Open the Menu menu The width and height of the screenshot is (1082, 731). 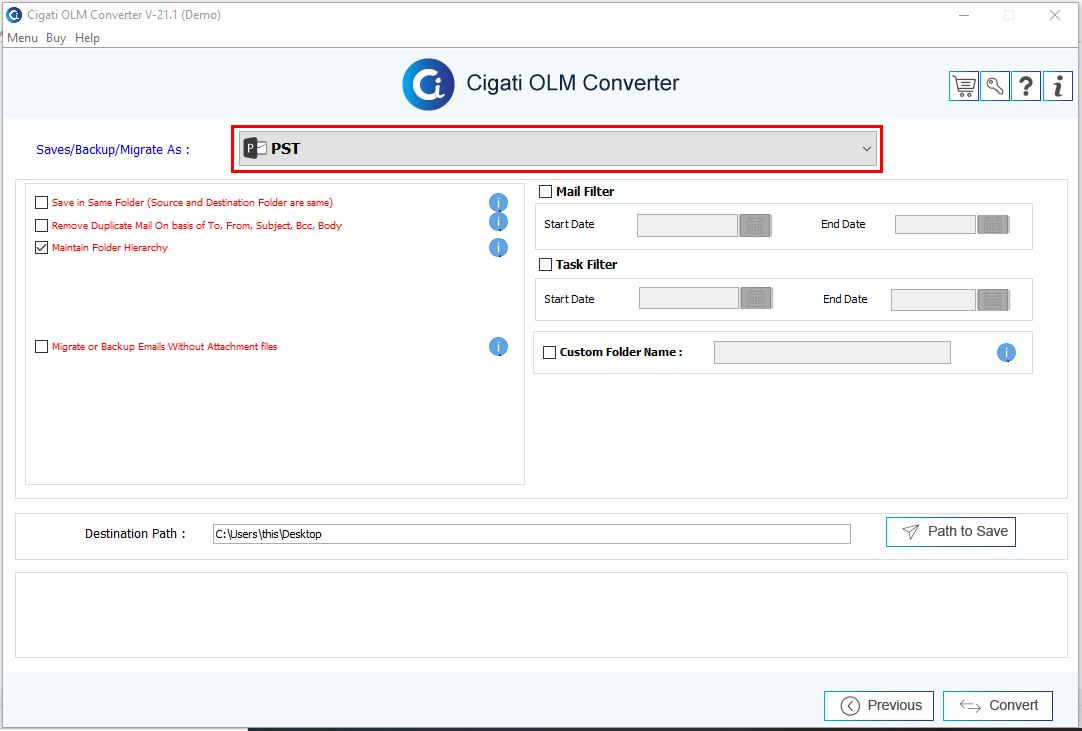(x=22, y=38)
